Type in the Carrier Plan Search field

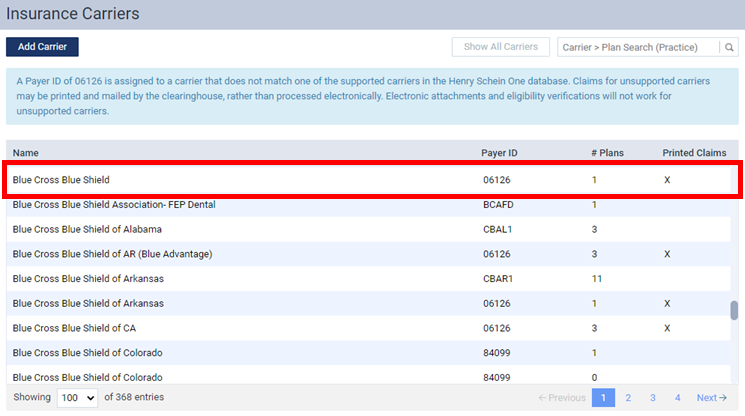click(x=638, y=47)
